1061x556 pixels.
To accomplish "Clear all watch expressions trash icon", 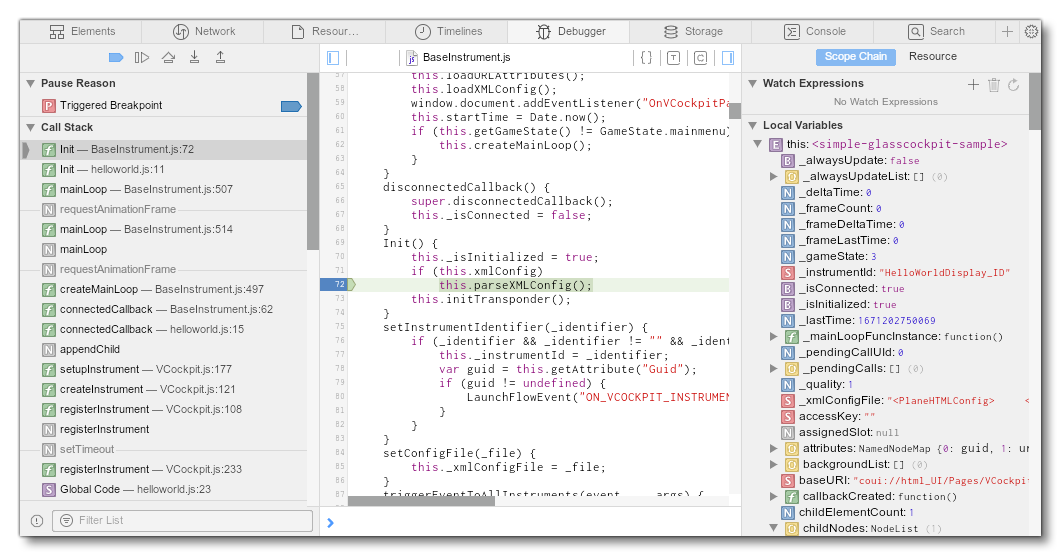I will point(993,85).
